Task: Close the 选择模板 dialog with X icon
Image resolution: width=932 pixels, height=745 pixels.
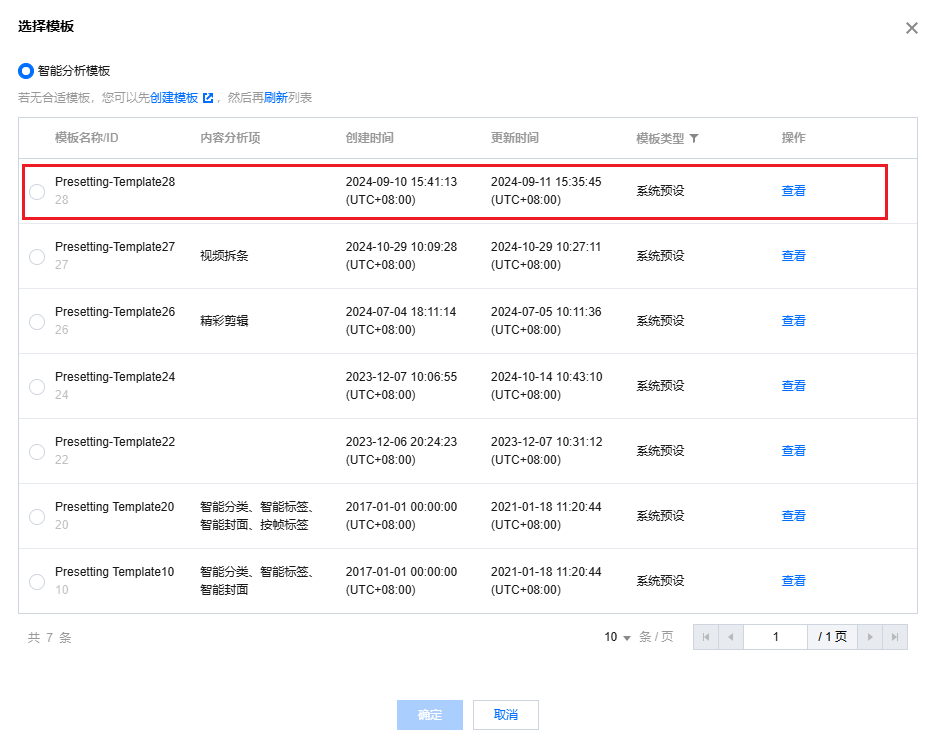Action: click(x=911, y=28)
